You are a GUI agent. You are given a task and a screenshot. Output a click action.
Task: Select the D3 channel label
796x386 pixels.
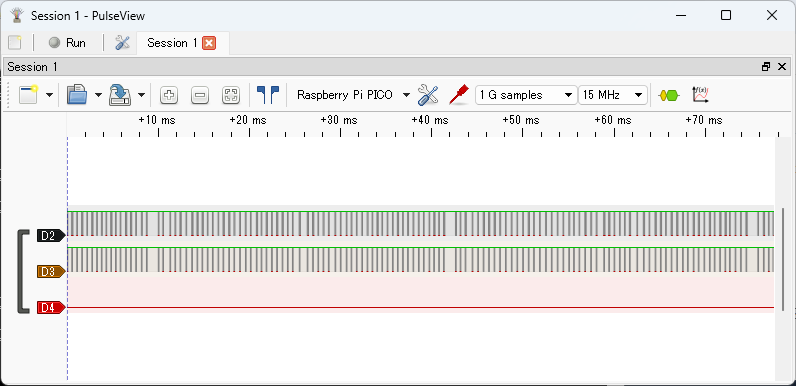pyautogui.click(x=51, y=272)
